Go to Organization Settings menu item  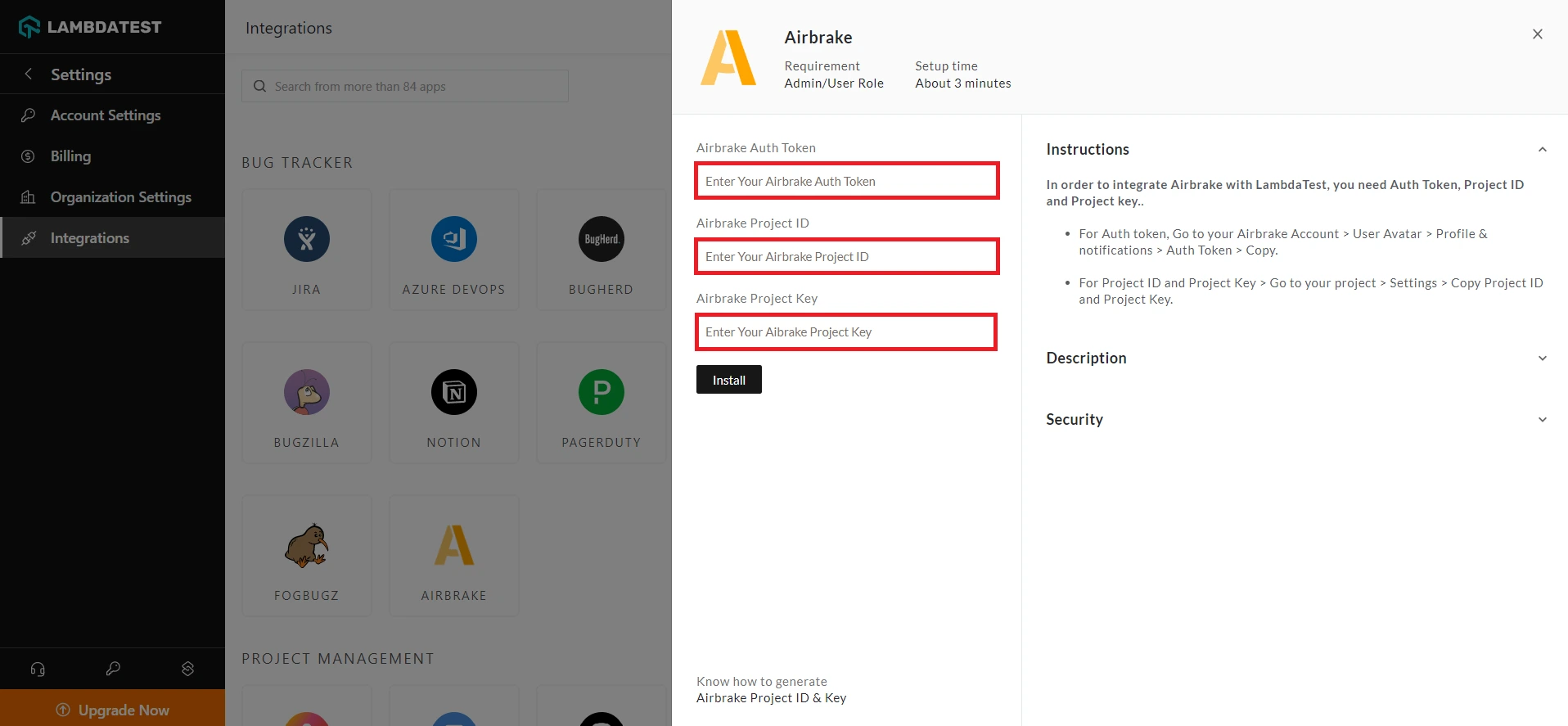pos(120,197)
